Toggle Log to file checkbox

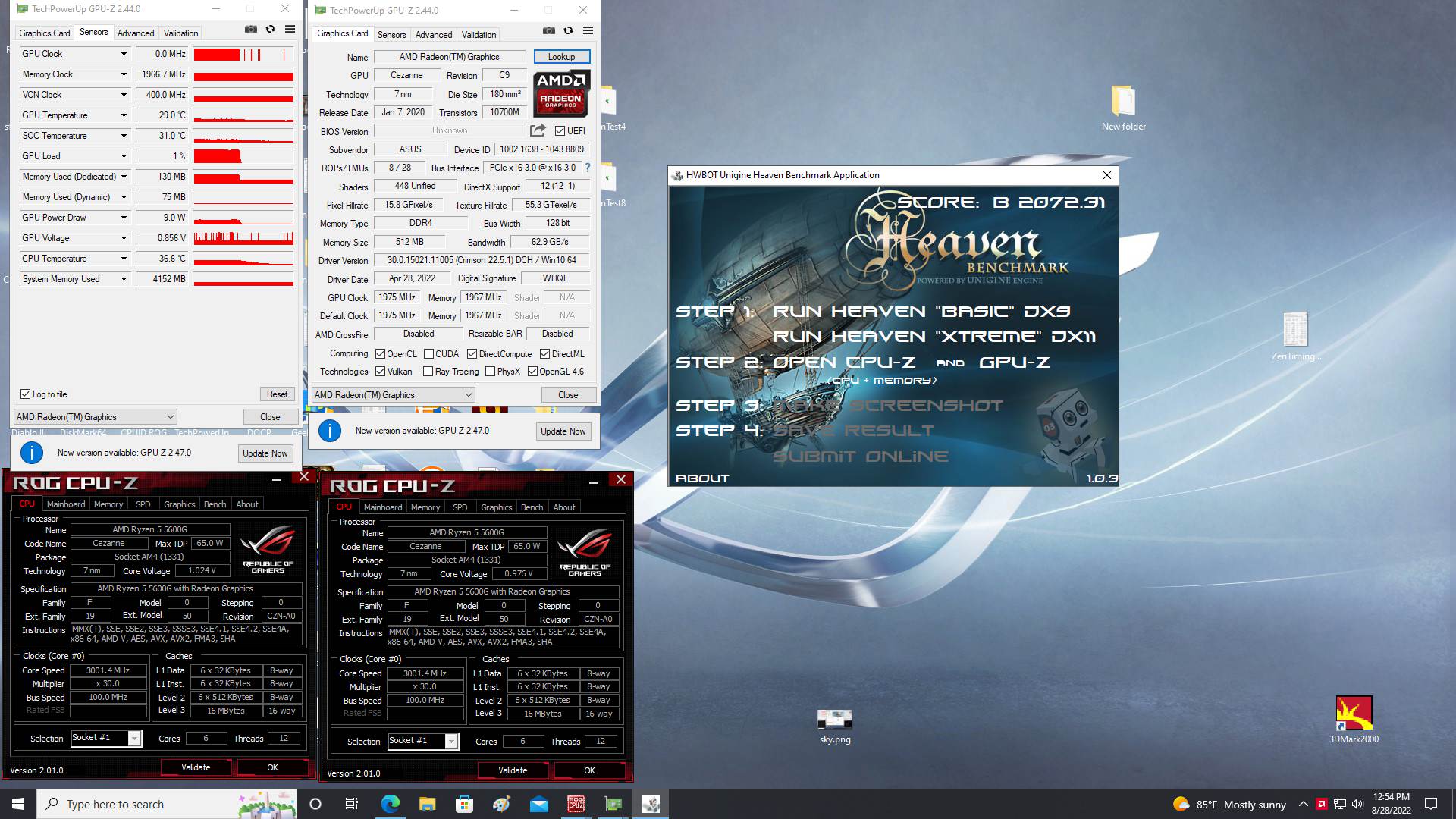pyautogui.click(x=25, y=394)
